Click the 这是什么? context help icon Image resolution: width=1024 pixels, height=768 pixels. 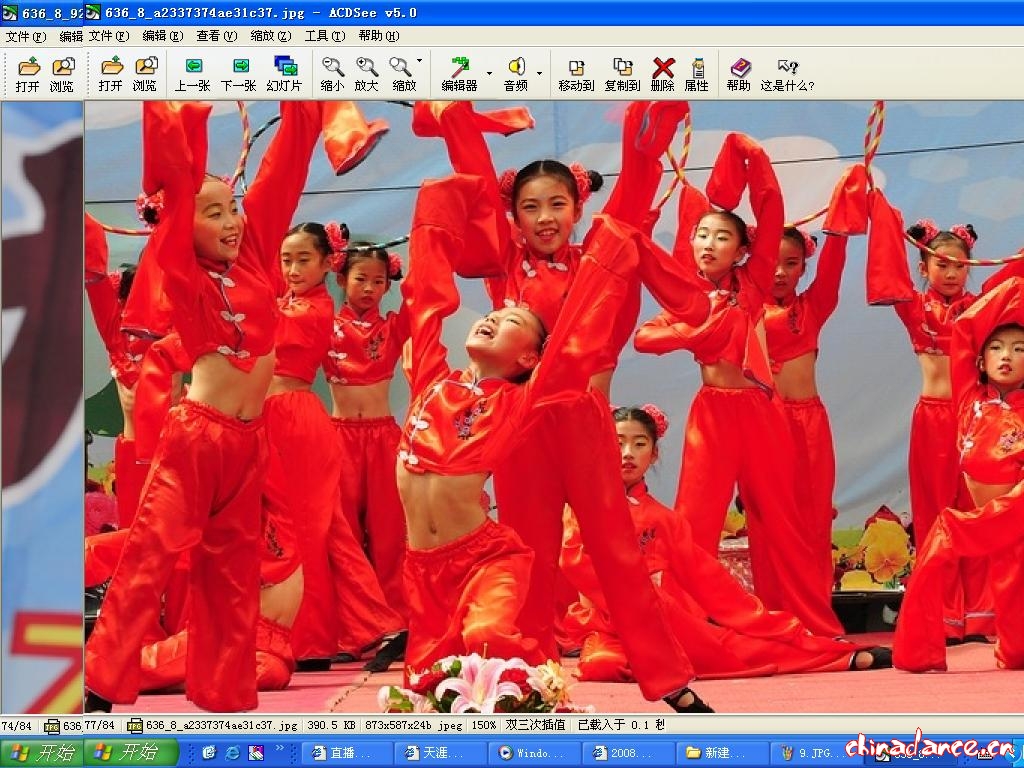(x=787, y=73)
